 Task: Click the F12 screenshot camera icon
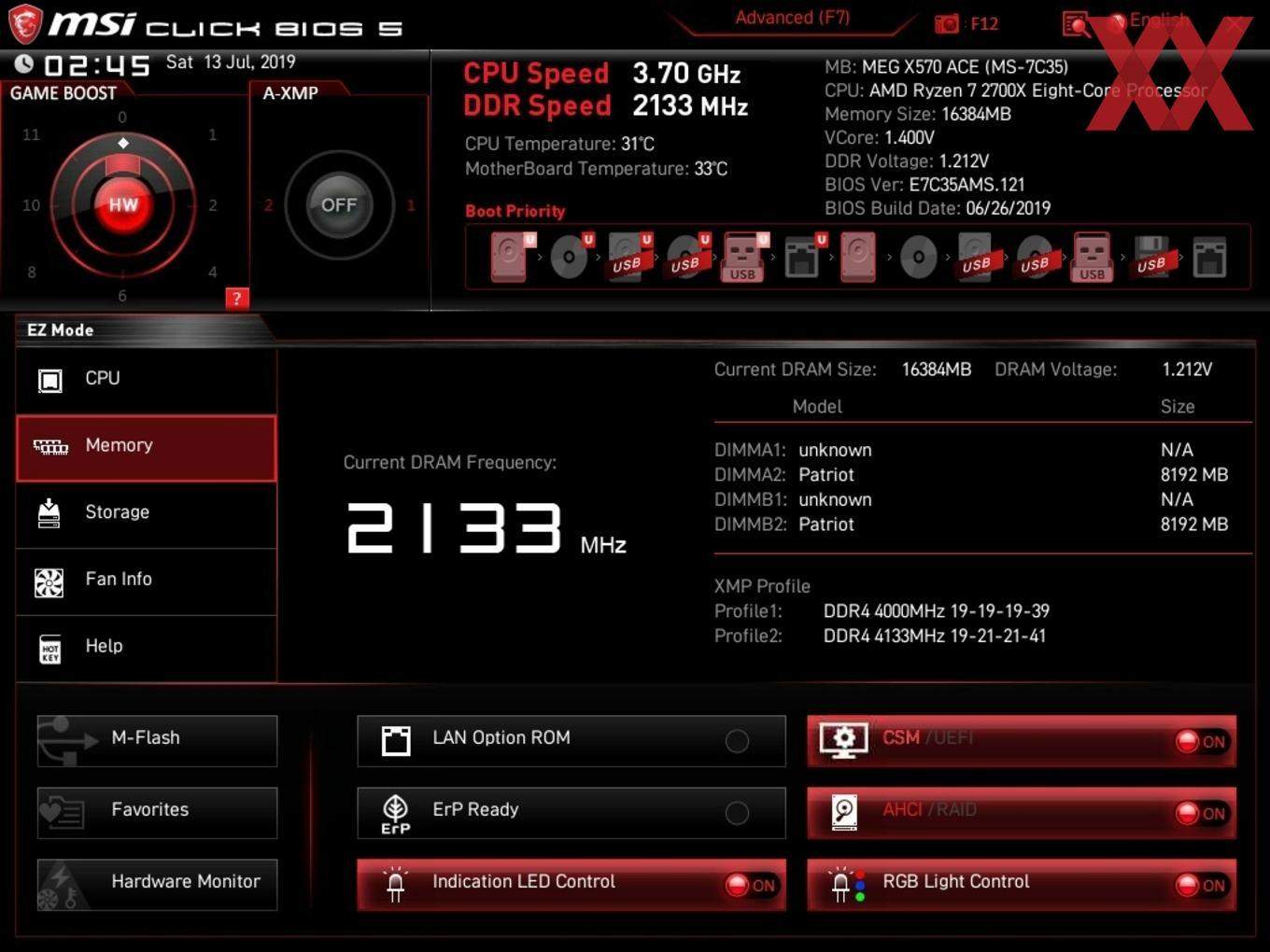pyautogui.click(x=946, y=23)
